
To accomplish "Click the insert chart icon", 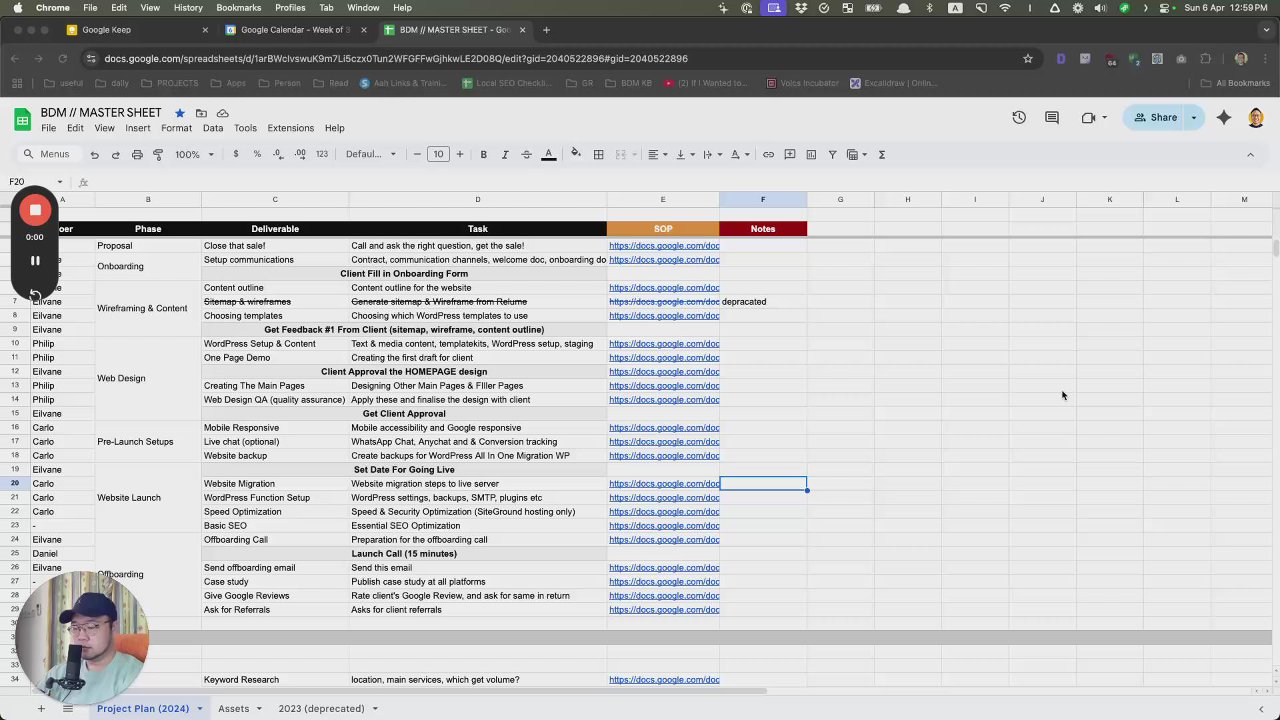I will tap(811, 155).
